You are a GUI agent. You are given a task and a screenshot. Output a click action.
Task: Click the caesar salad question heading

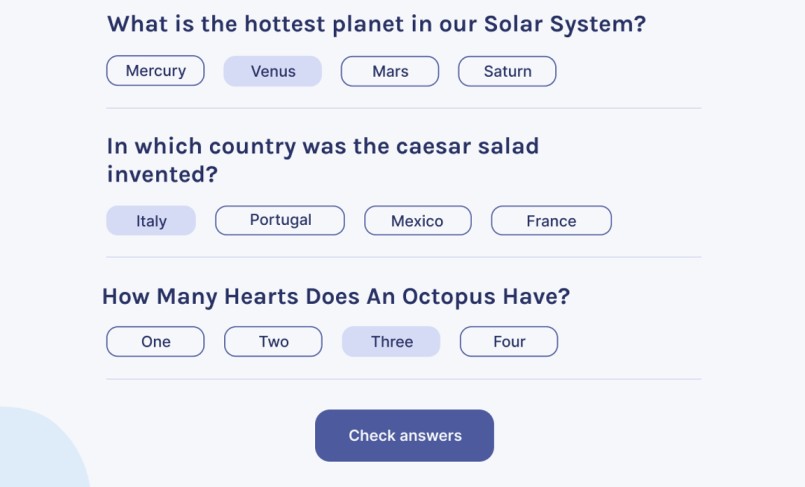(x=322, y=160)
